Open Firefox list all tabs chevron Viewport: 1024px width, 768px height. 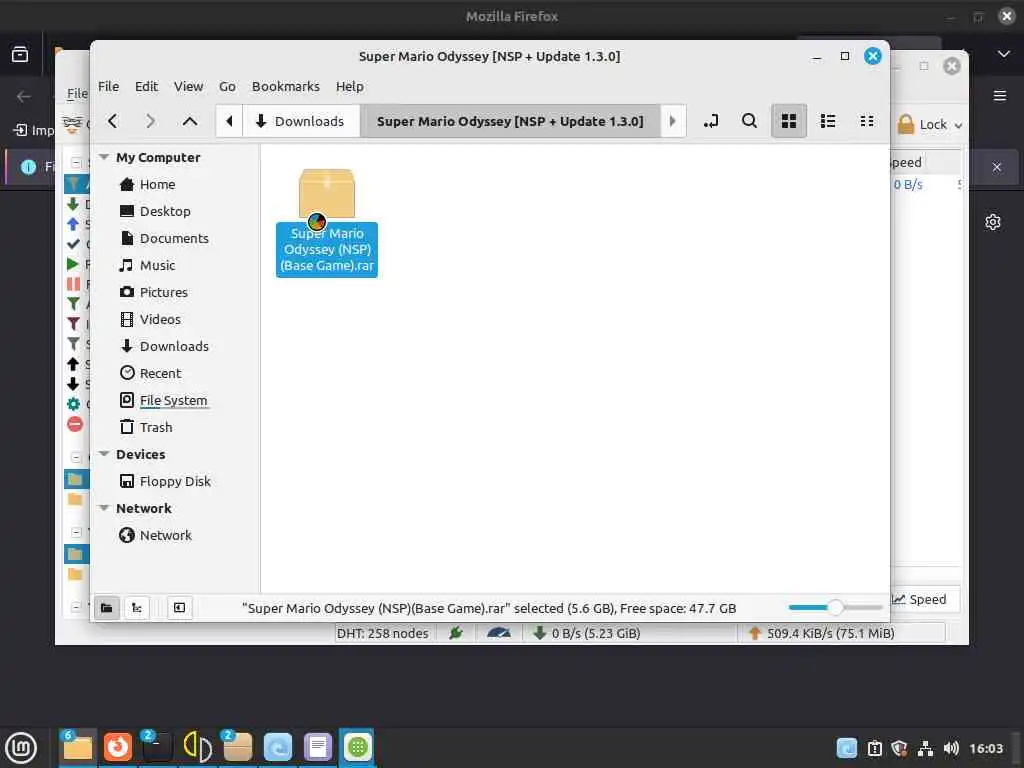[1004, 54]
